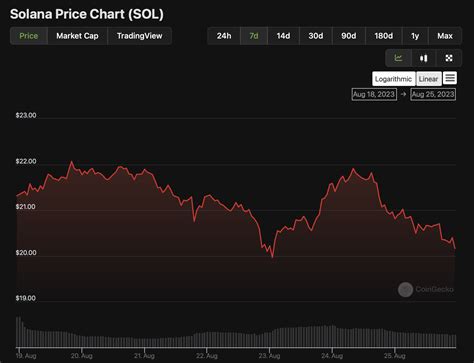
Task: Select the line chart view icon
Action: (x=398, y=58)
